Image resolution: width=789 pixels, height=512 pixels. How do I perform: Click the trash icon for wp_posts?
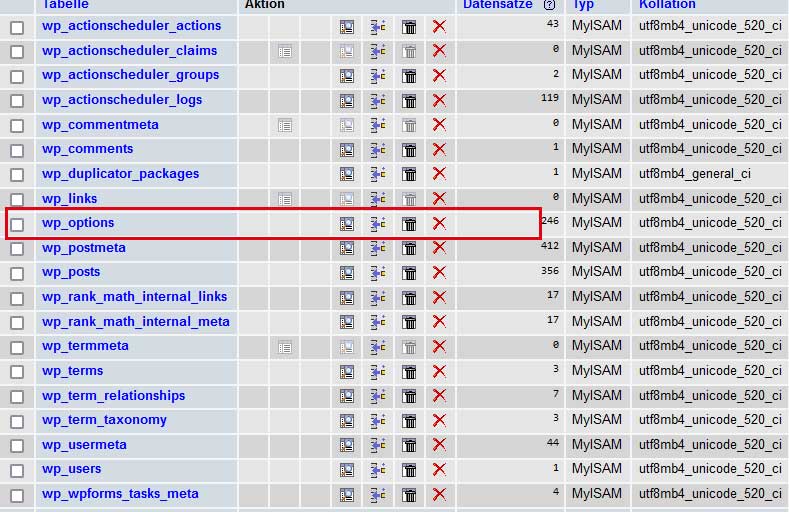409,273
